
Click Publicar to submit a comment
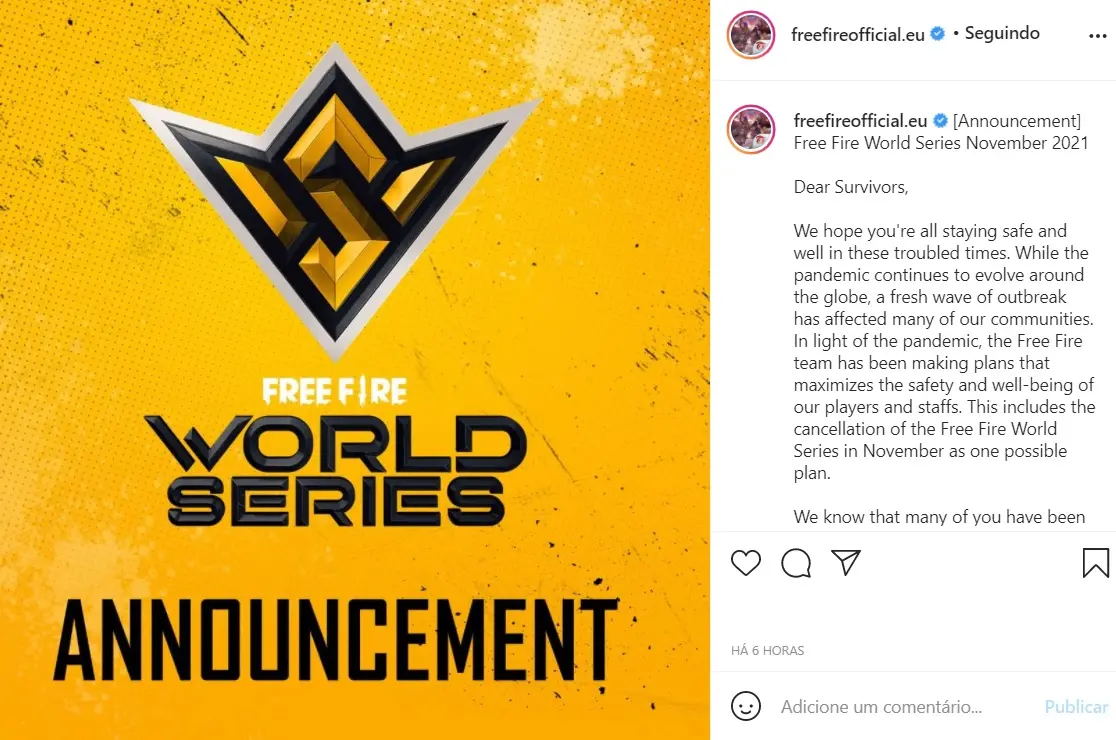[1076, 706]
